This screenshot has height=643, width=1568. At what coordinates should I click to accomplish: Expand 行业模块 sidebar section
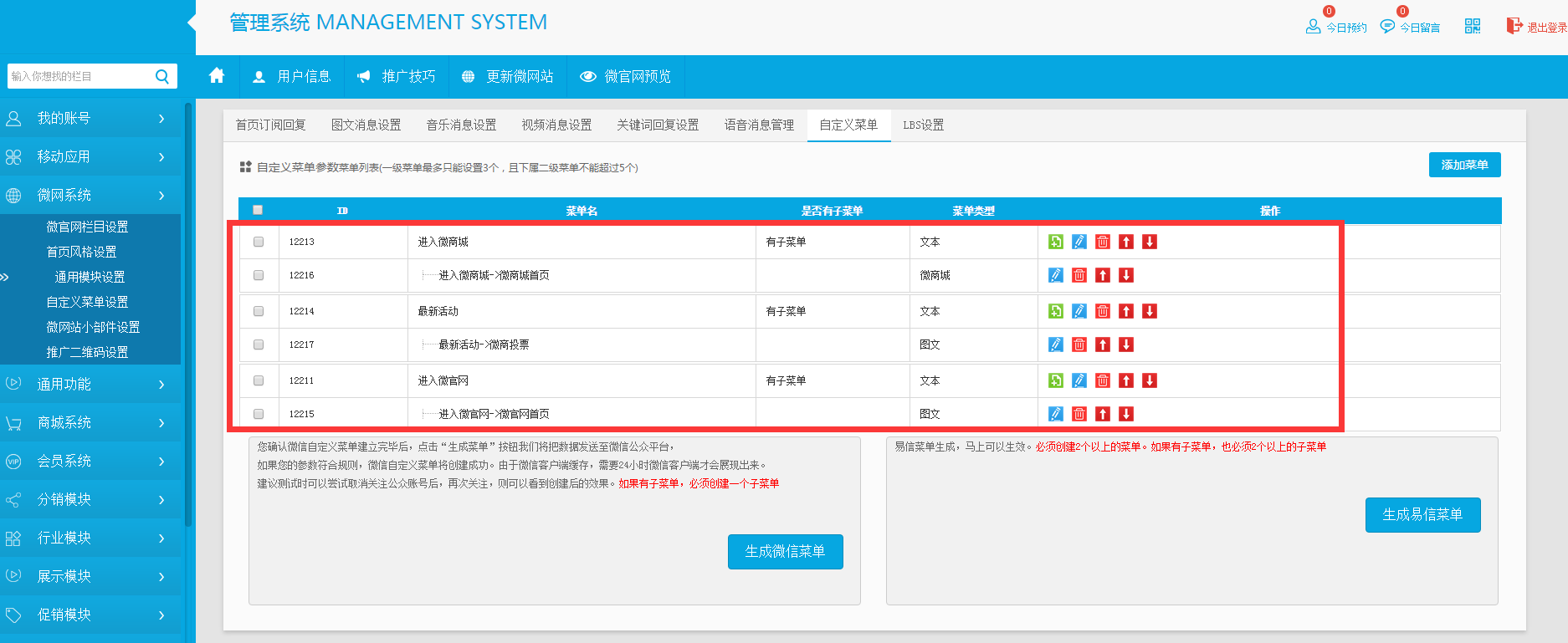(90, 538)
